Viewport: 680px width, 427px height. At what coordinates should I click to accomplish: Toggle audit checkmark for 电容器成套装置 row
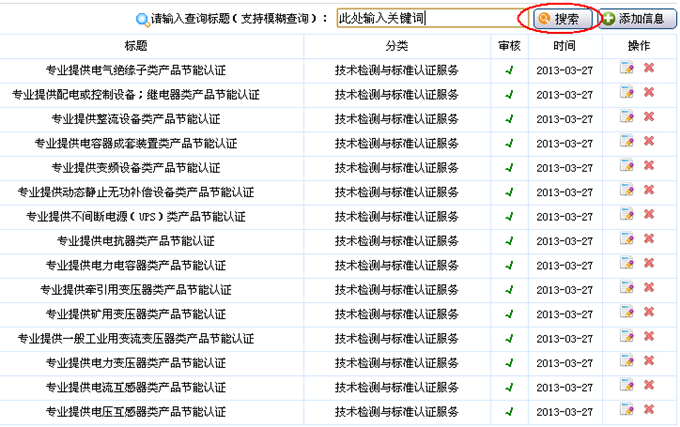(509, 143)
